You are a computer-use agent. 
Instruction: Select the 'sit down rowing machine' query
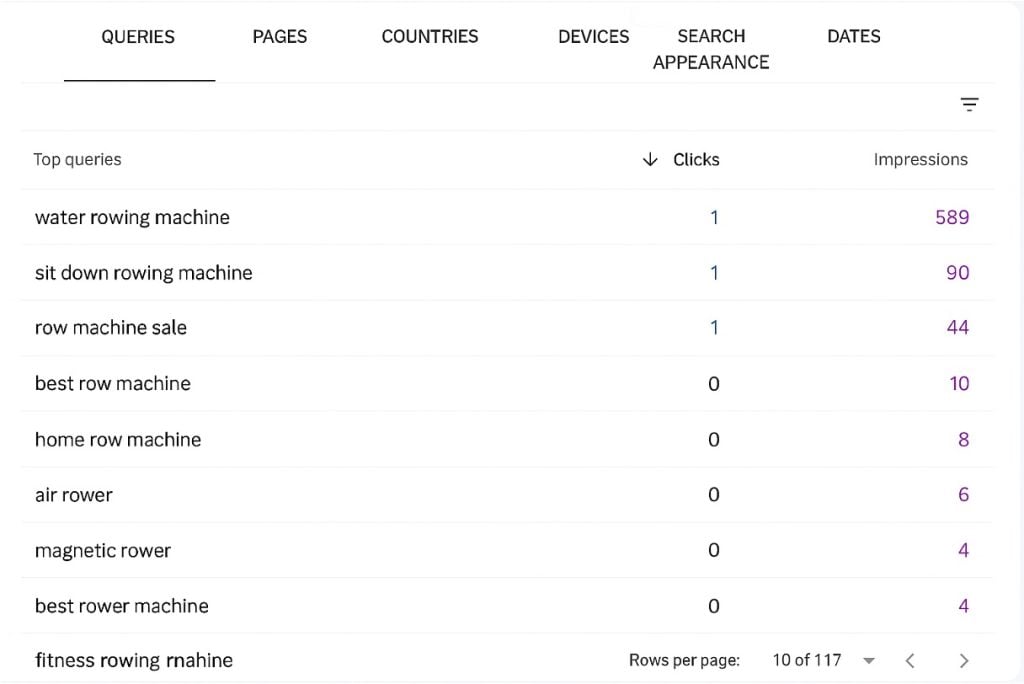pyautogui.click(x=144, y=272)
